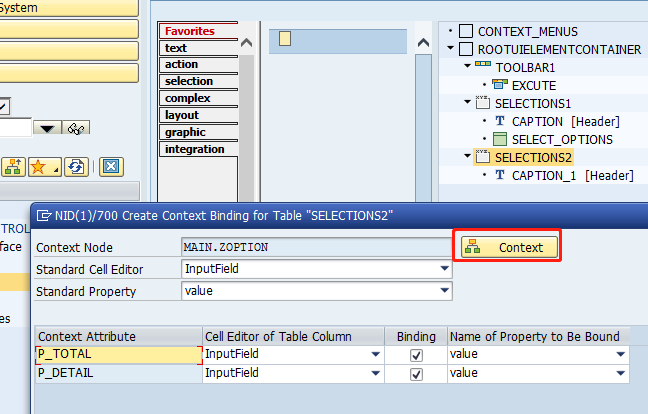
Task: Select the selection palette tab
Action: tap(198, 81)
